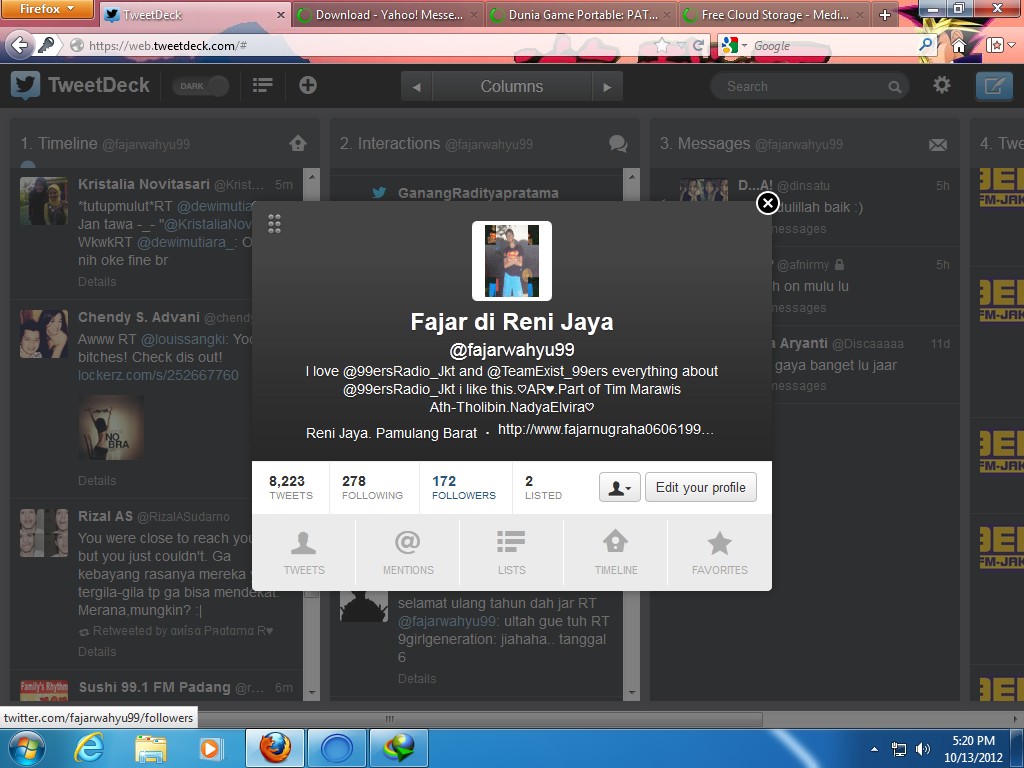Close the profile popup with X button
This screenshot has width=1024, height=768.
click(x=767, y=203)
